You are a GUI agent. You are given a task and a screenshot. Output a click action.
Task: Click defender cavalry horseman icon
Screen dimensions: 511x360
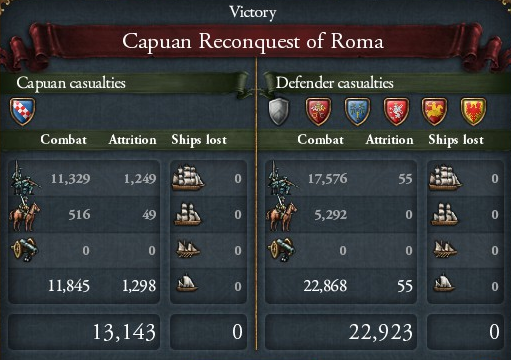[x=282, y=214]
